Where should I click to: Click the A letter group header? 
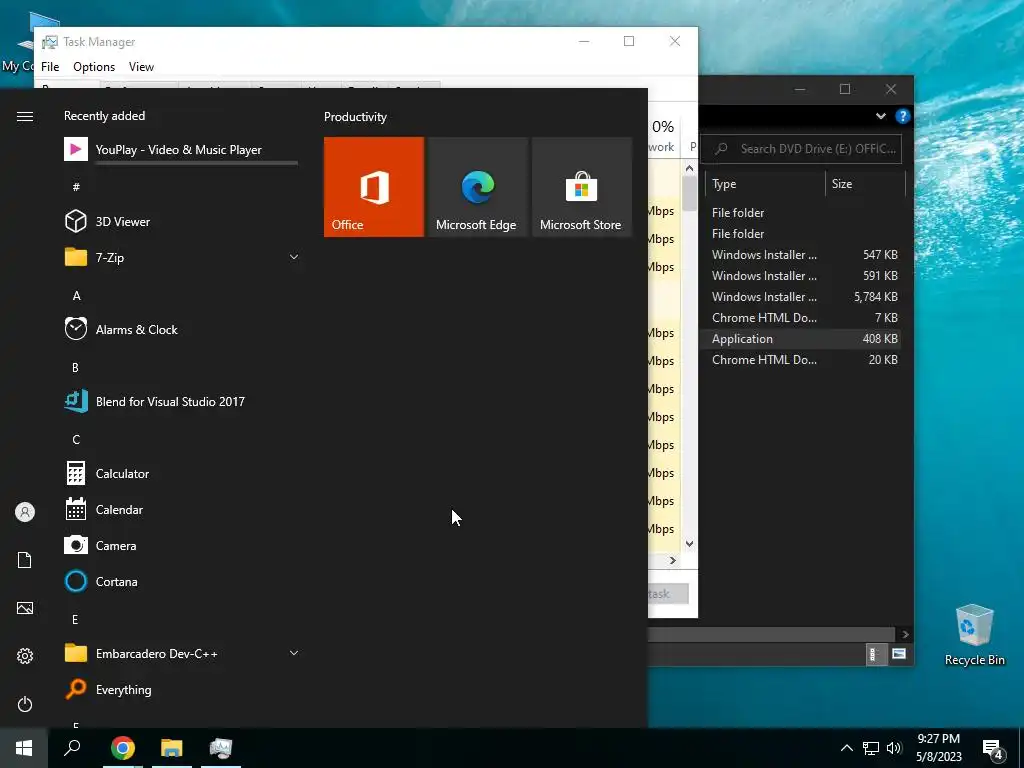click(76, 295)
